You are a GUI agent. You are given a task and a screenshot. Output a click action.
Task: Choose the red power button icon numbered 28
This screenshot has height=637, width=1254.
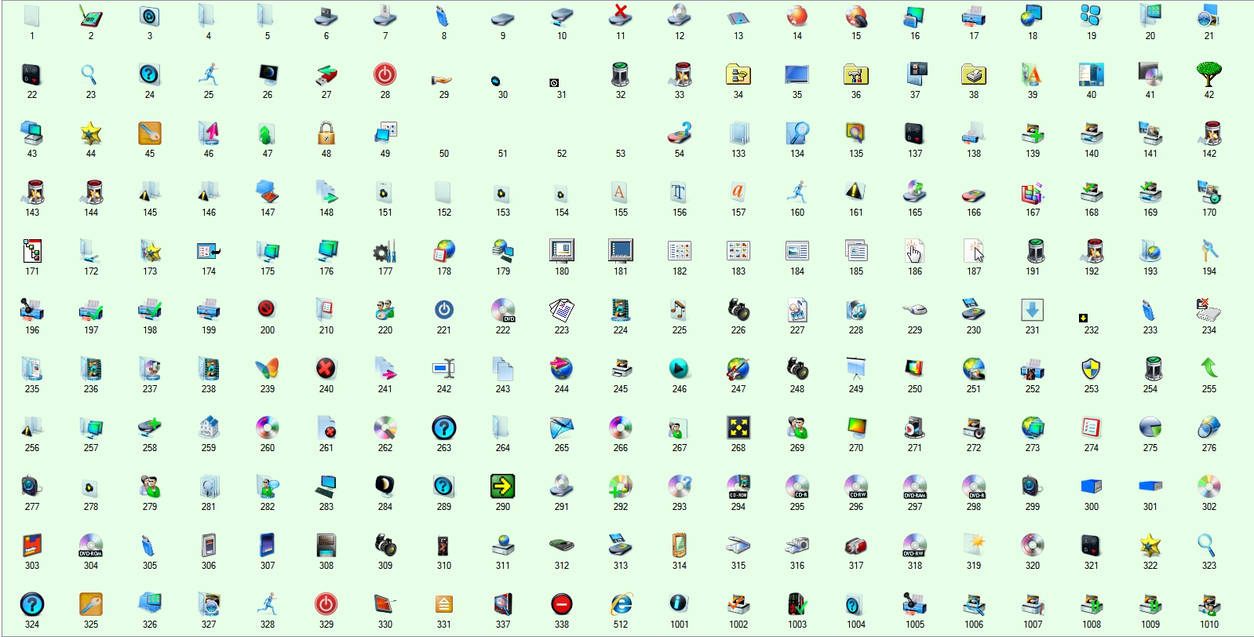point(385,74)
